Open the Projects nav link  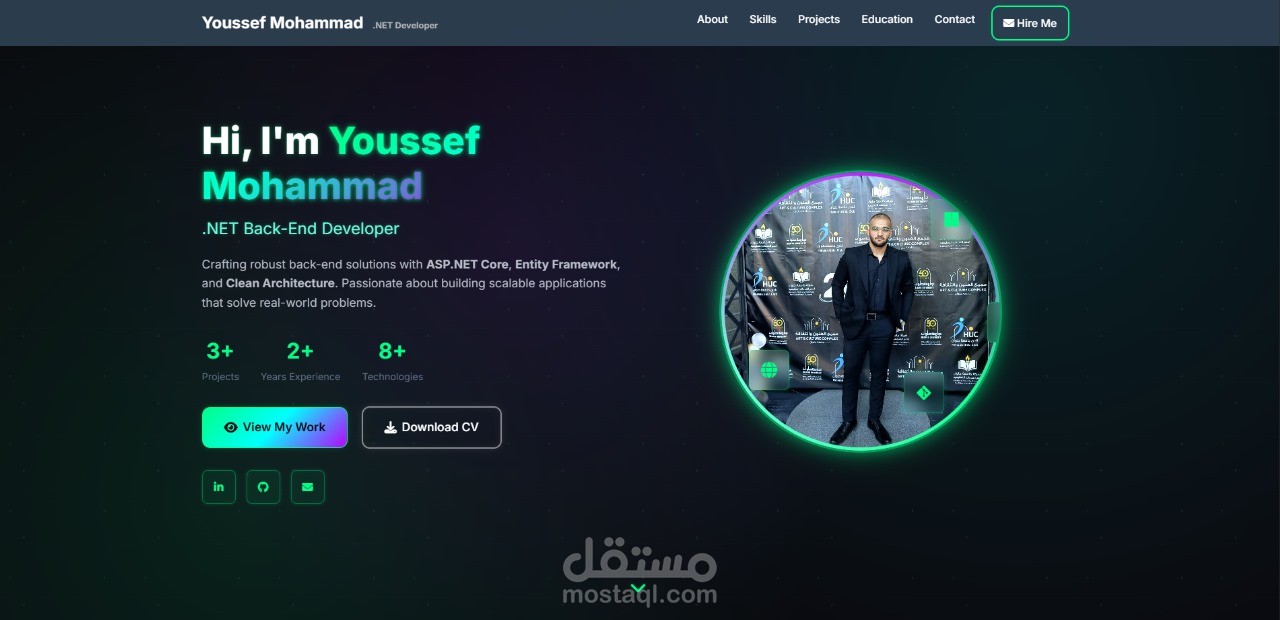click(x=819, y=19)
